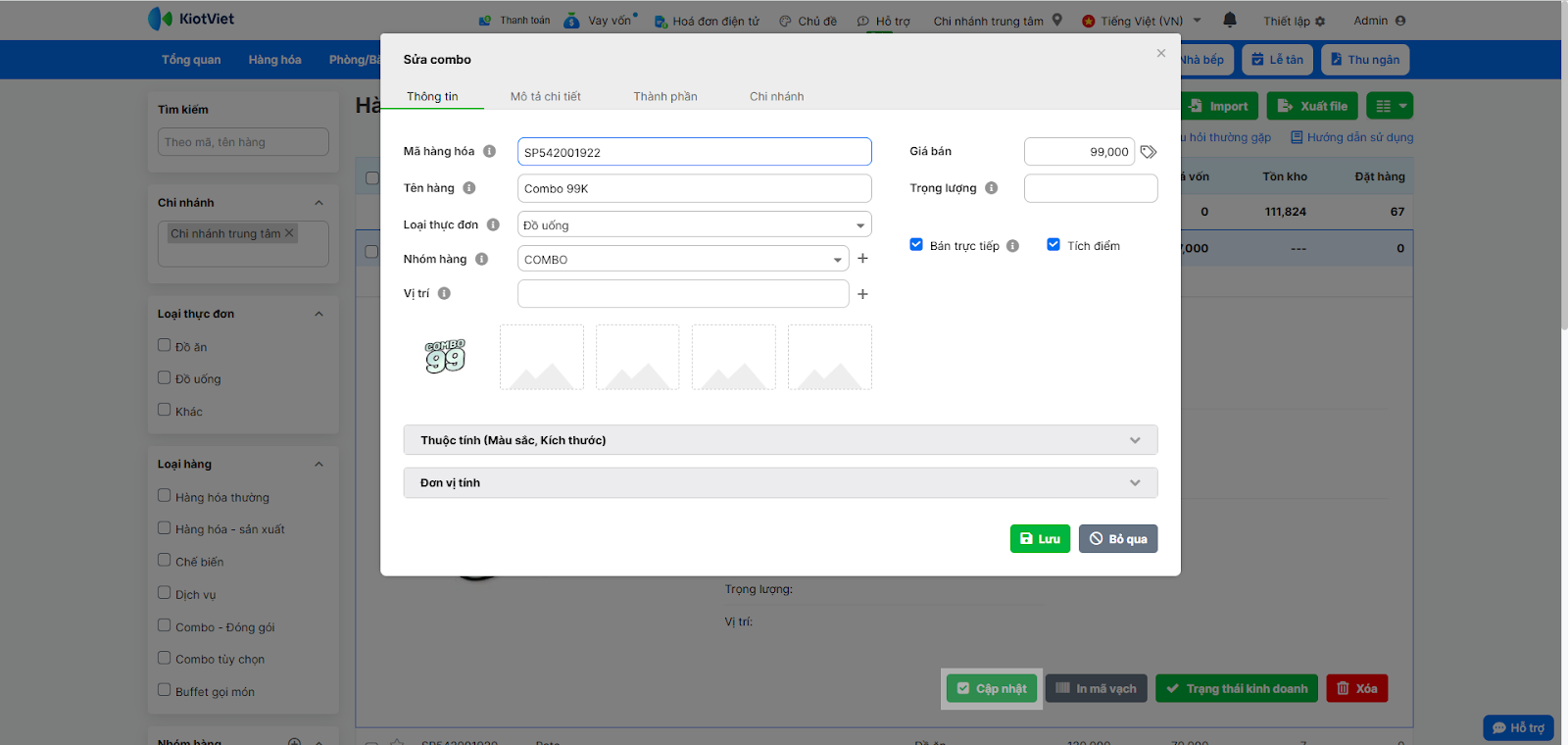The height and width of the screenshot is (745, 1568).
Task: Click the Admin account icon
Action: (x=1400, y=21)
